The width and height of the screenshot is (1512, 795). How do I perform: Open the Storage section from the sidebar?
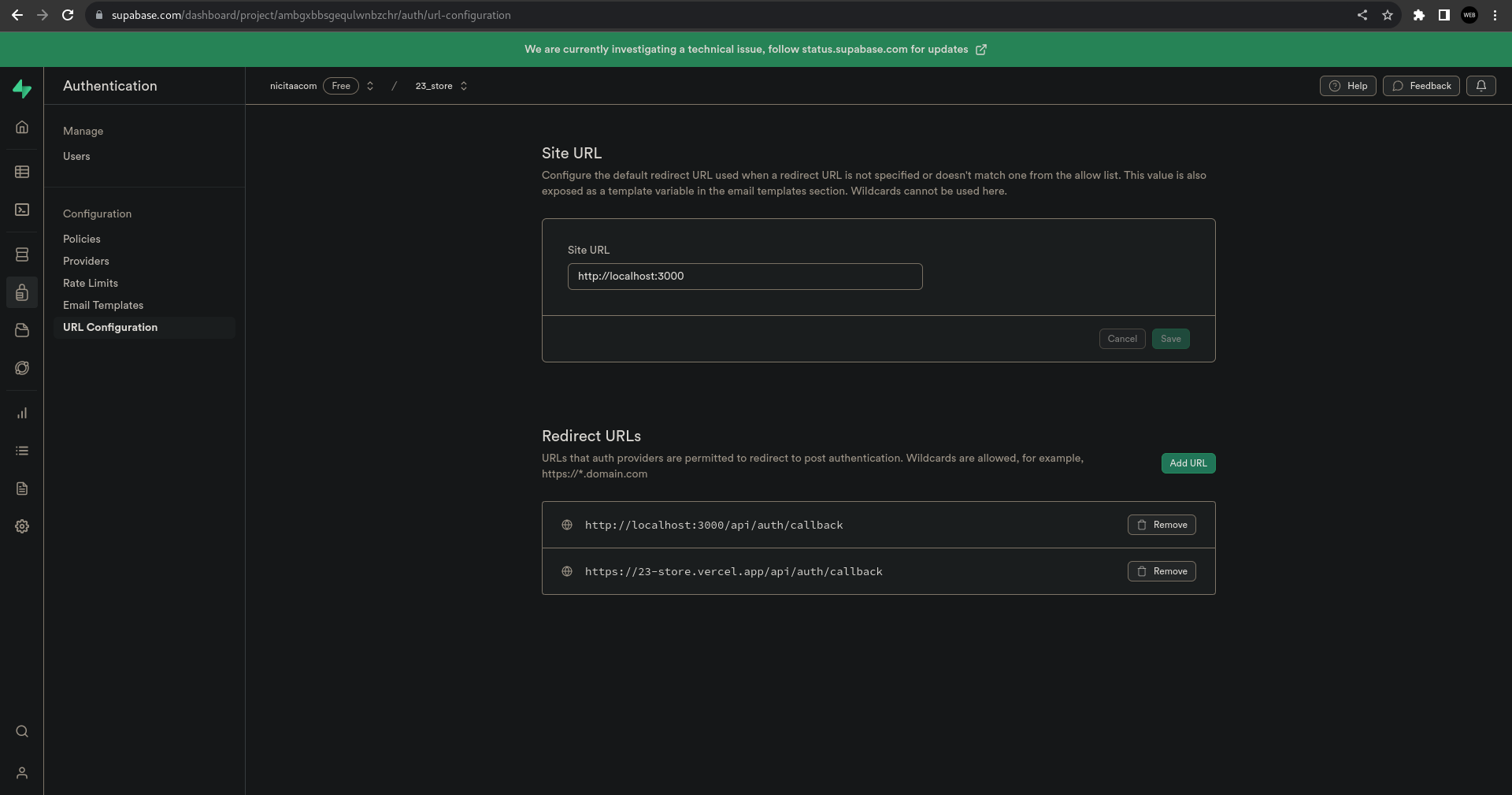pyautogui.click(x=22, y=330)
